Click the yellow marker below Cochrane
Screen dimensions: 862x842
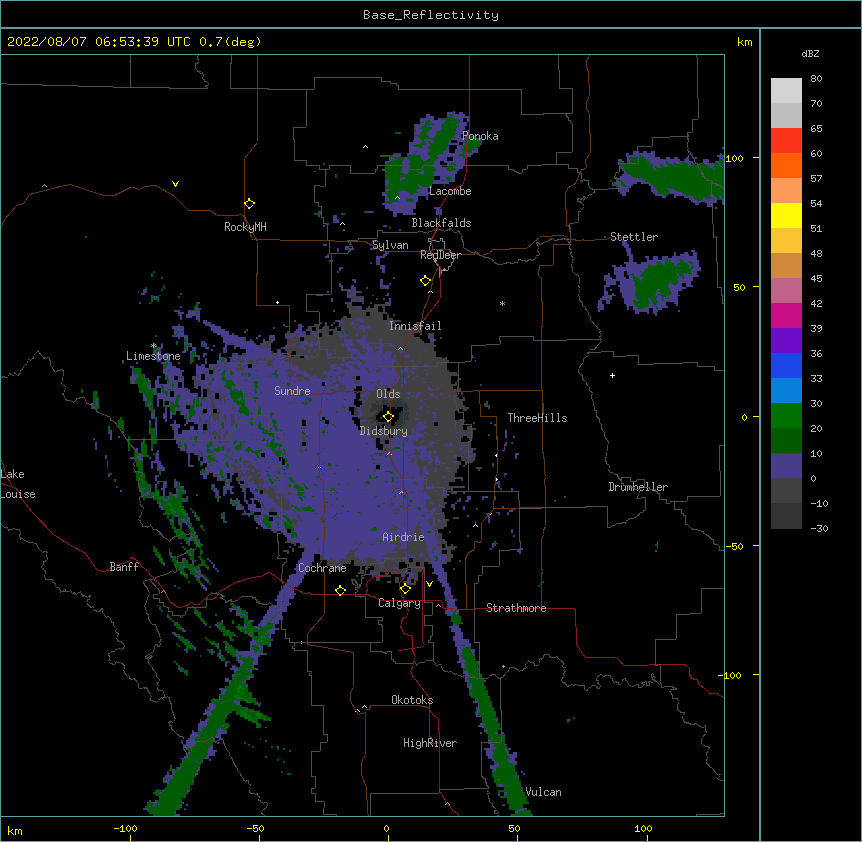(340, 590)
